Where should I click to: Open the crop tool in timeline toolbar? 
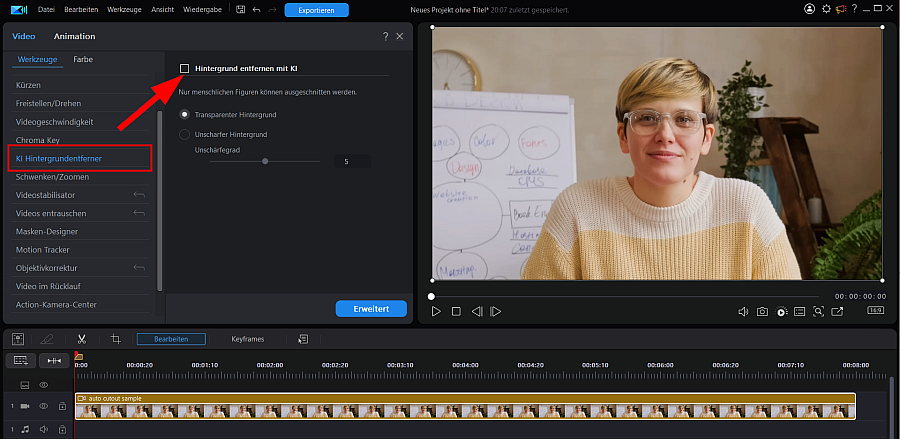pos(115,339)
